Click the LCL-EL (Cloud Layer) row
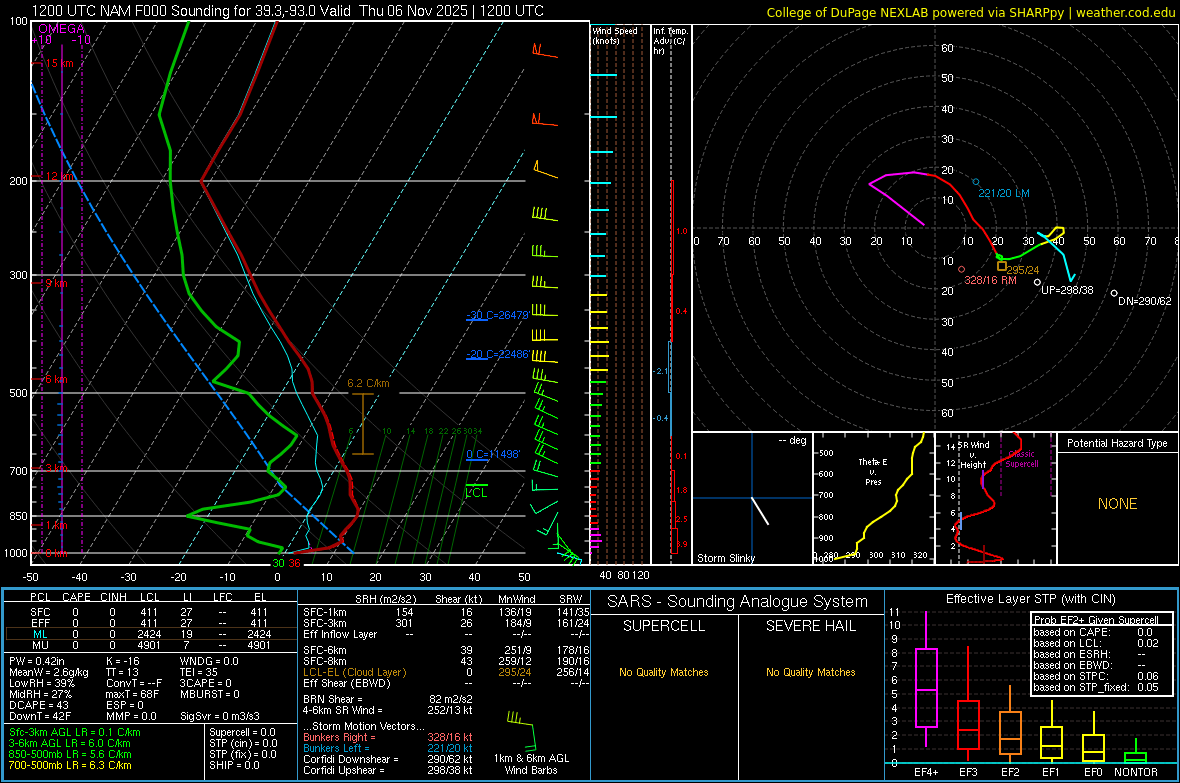 pos(446,672)
